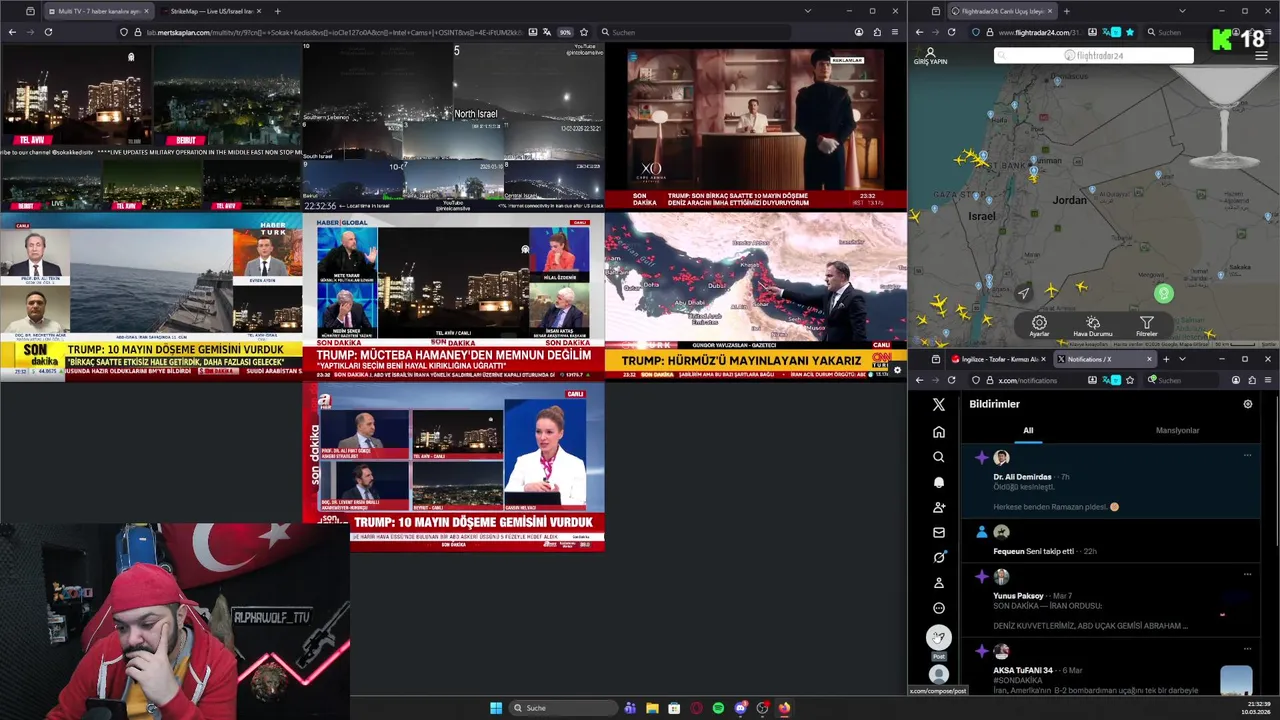1280x720 pixels.
Task: Click the X logo in the sidebar
Action: [x=938, y=404]
